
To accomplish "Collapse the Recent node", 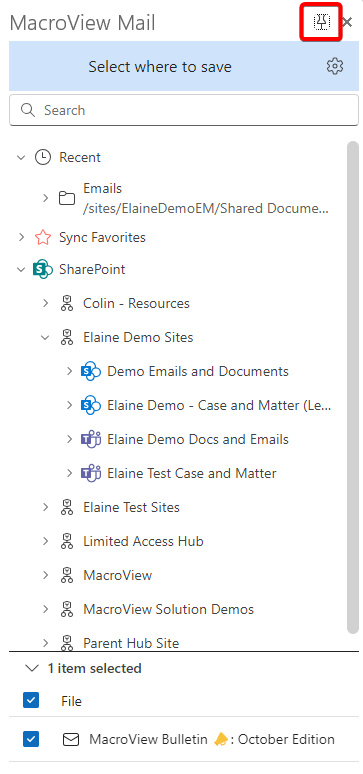I will [x=21, y=157].
